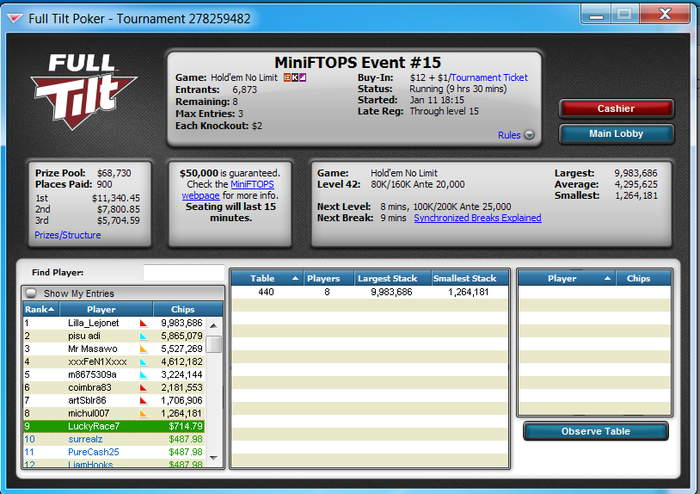700x494 pixels.
Task: Click the player list scrollbar thumb
Action: [215, 344]
